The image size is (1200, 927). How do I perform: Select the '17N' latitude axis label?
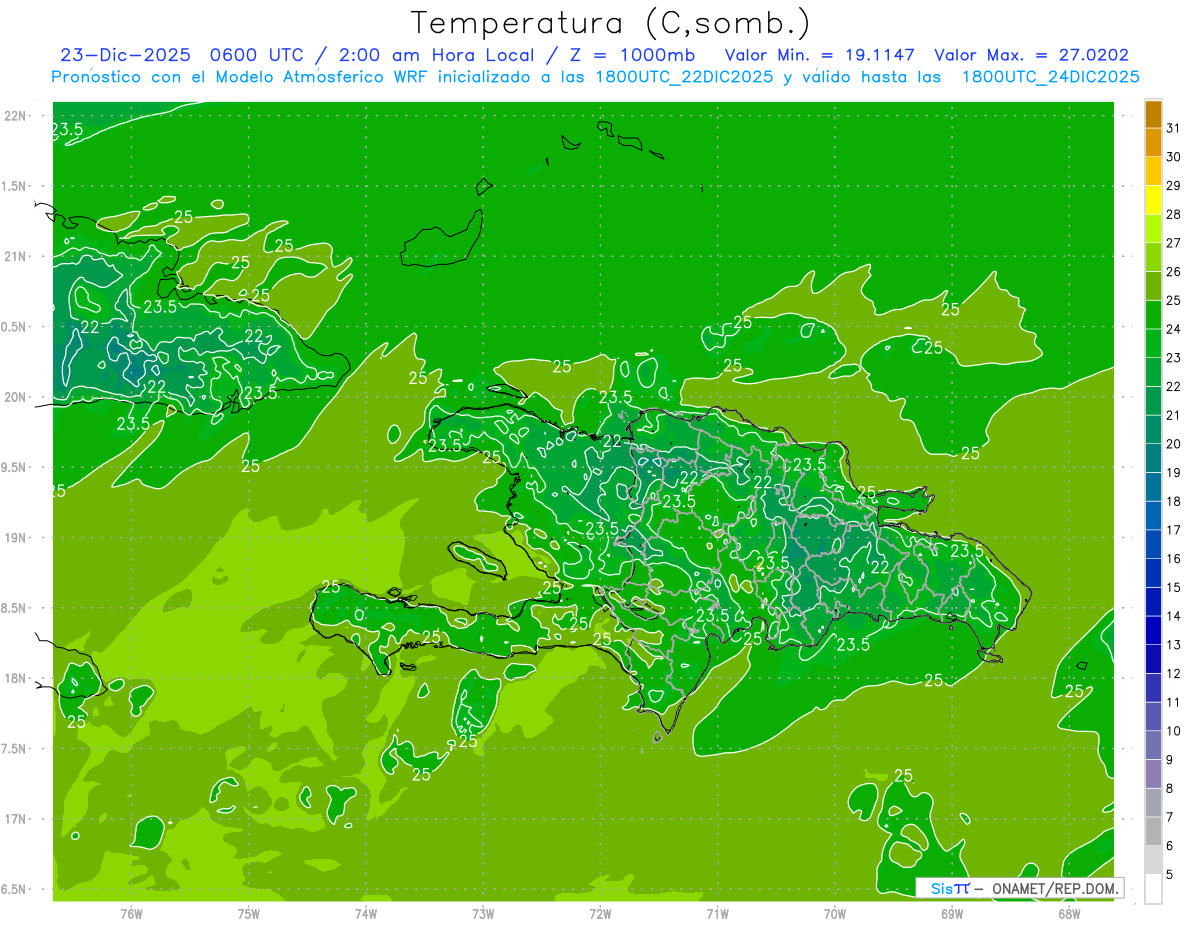tap(15, 819)
